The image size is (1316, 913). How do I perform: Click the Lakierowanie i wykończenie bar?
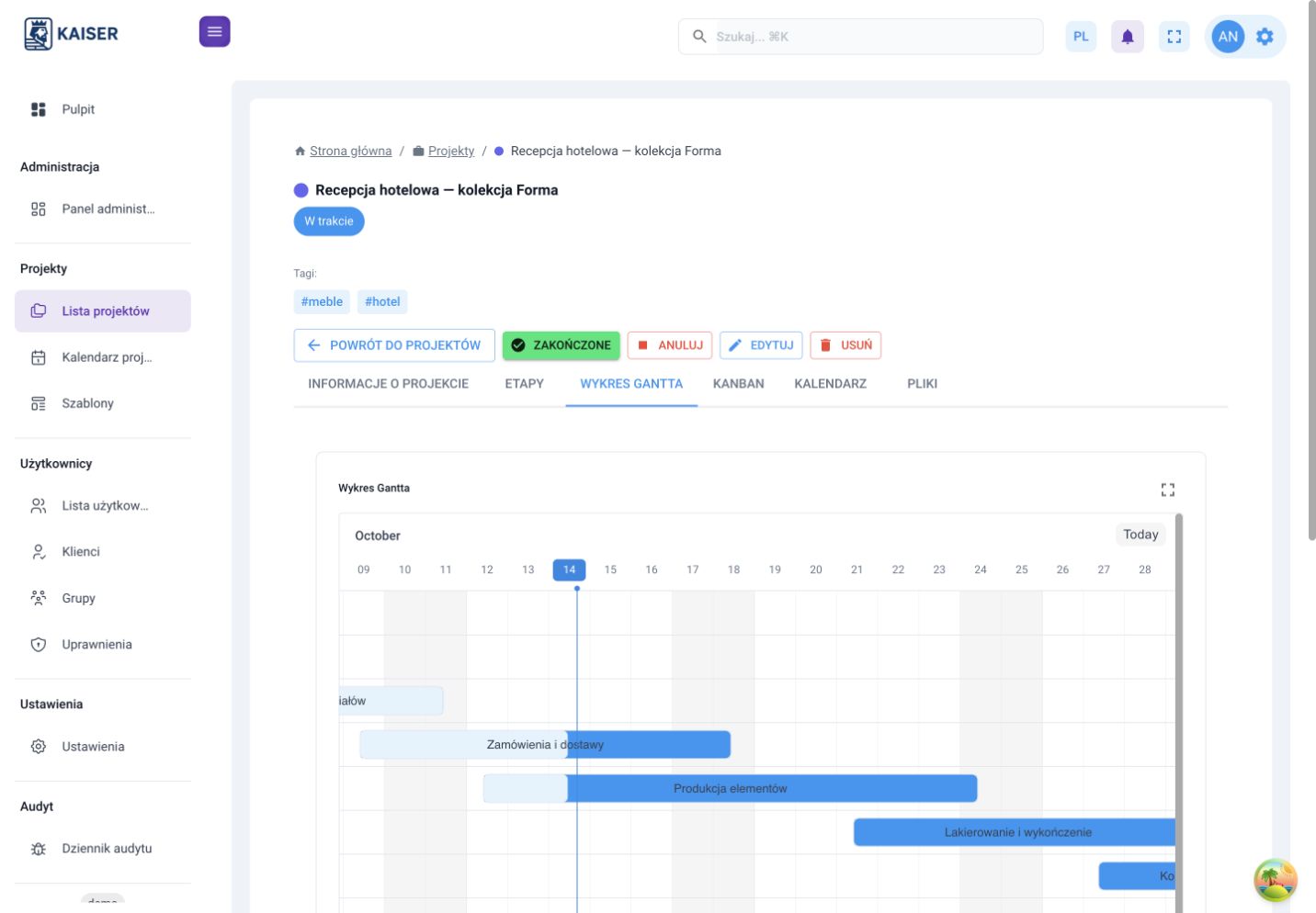tap(1015, 832)
